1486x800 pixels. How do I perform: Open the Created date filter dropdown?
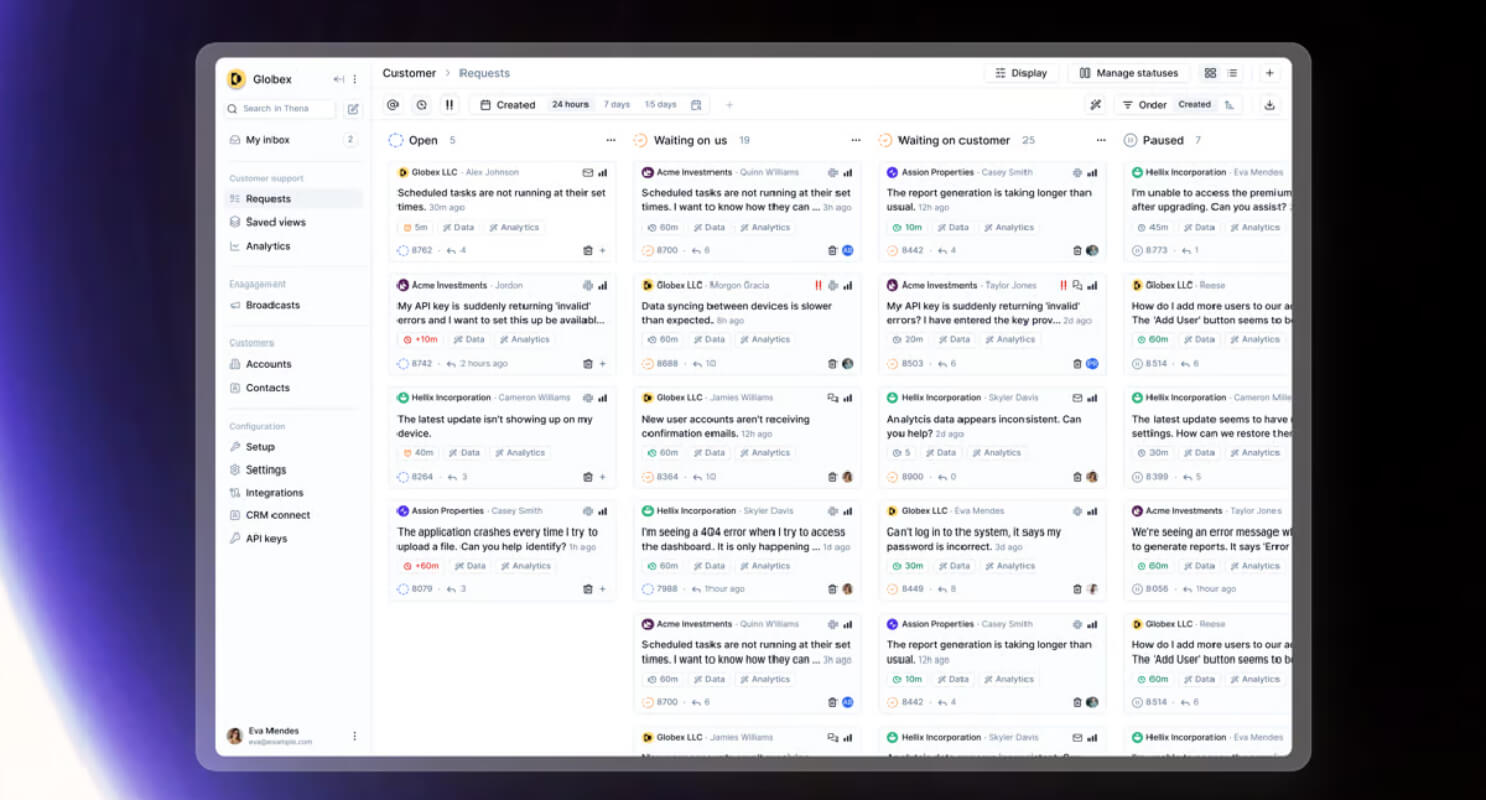[508, 104]
